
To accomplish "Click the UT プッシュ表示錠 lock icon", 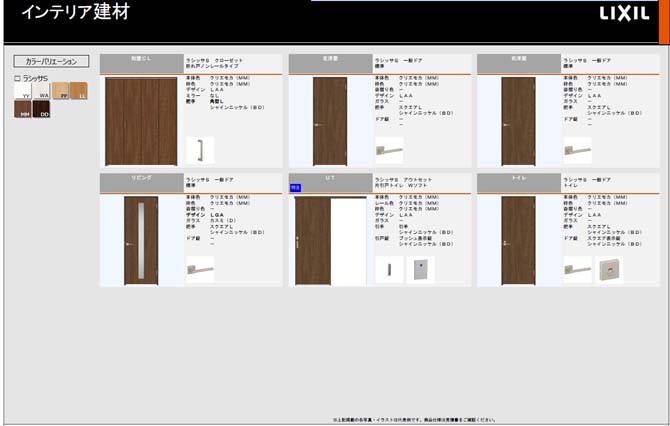I will pos(420,270).
